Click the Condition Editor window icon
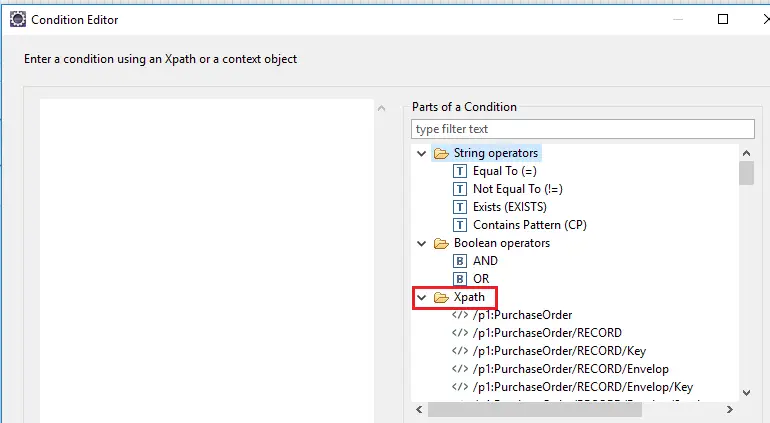This screenshot has width=770, height=423. click(x=18, y=20)
